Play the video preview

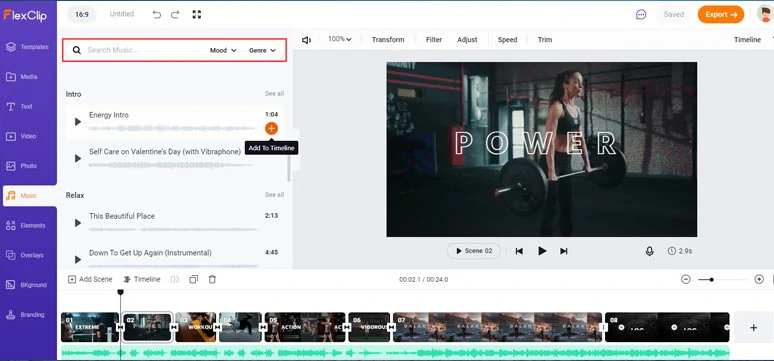[x=542, y=251]
